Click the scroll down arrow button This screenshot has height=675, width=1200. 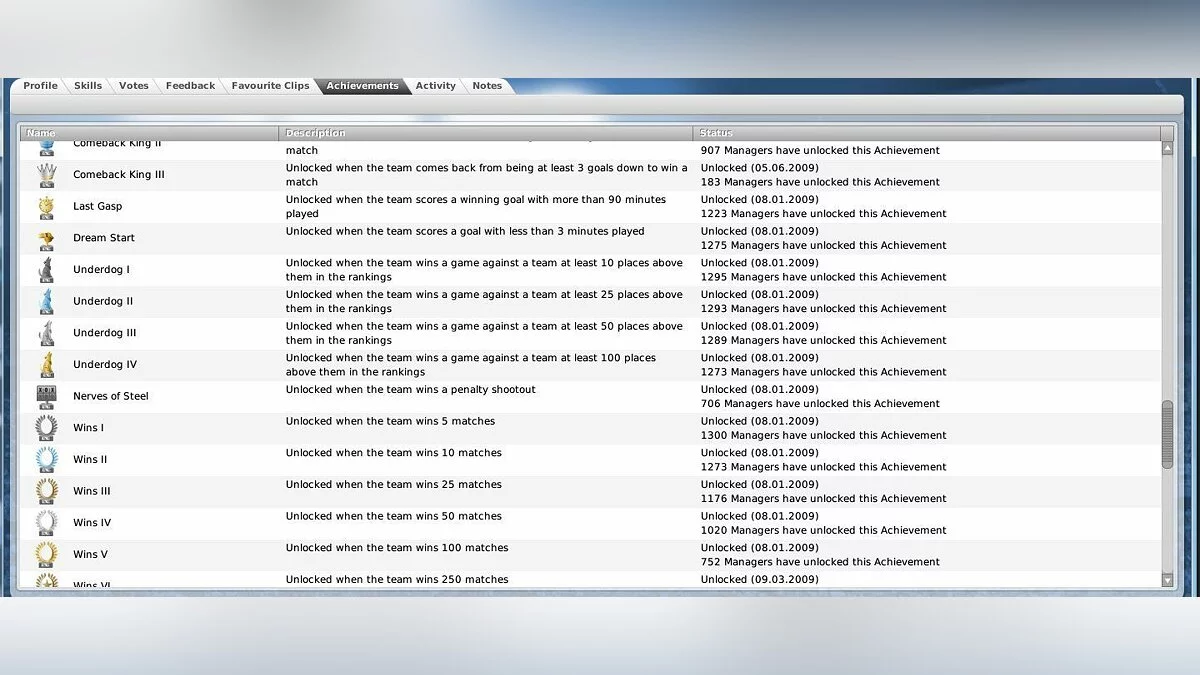pyautogui.click(x=1167, y=580)
